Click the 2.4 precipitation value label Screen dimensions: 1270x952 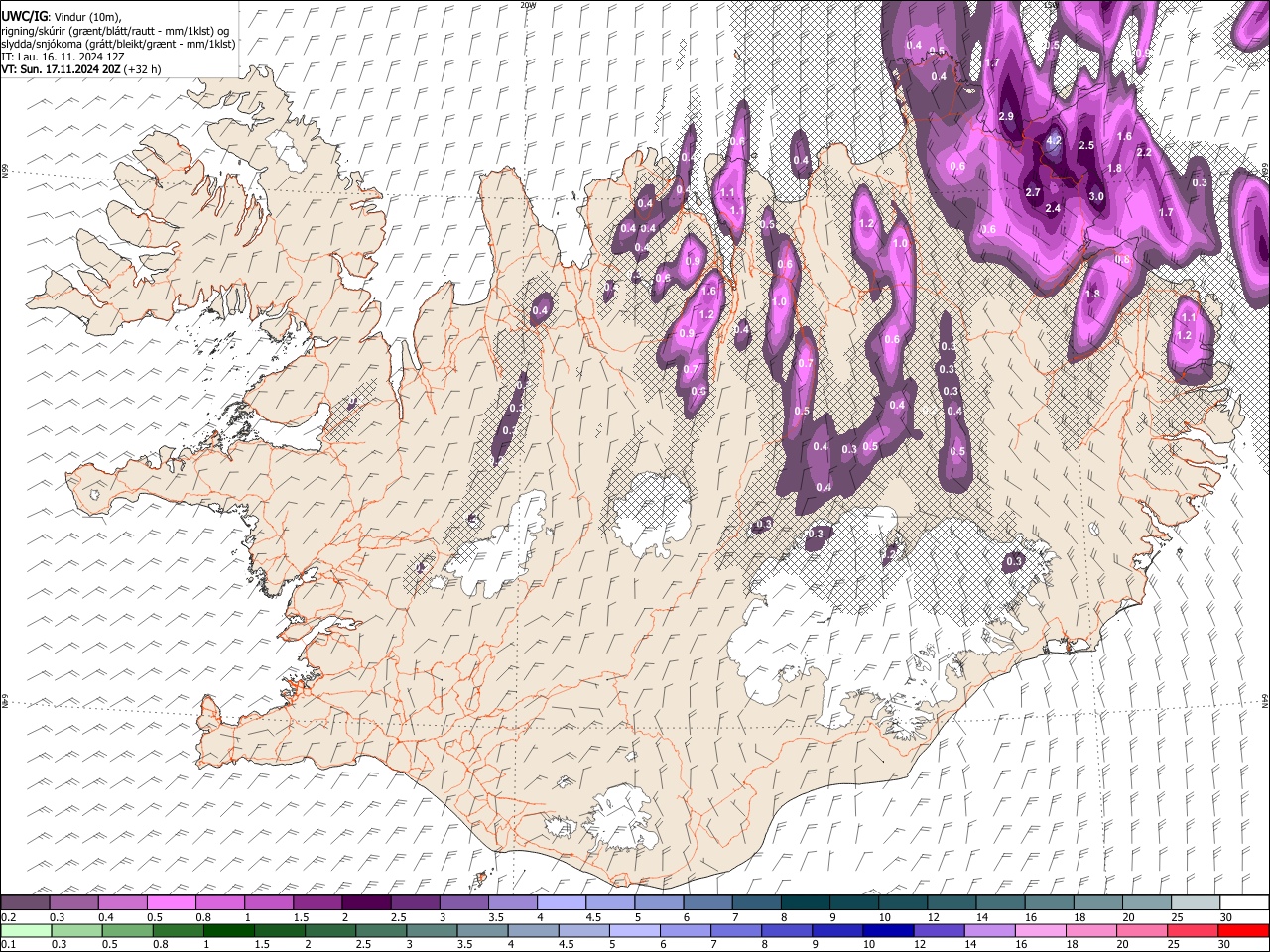1053,208
